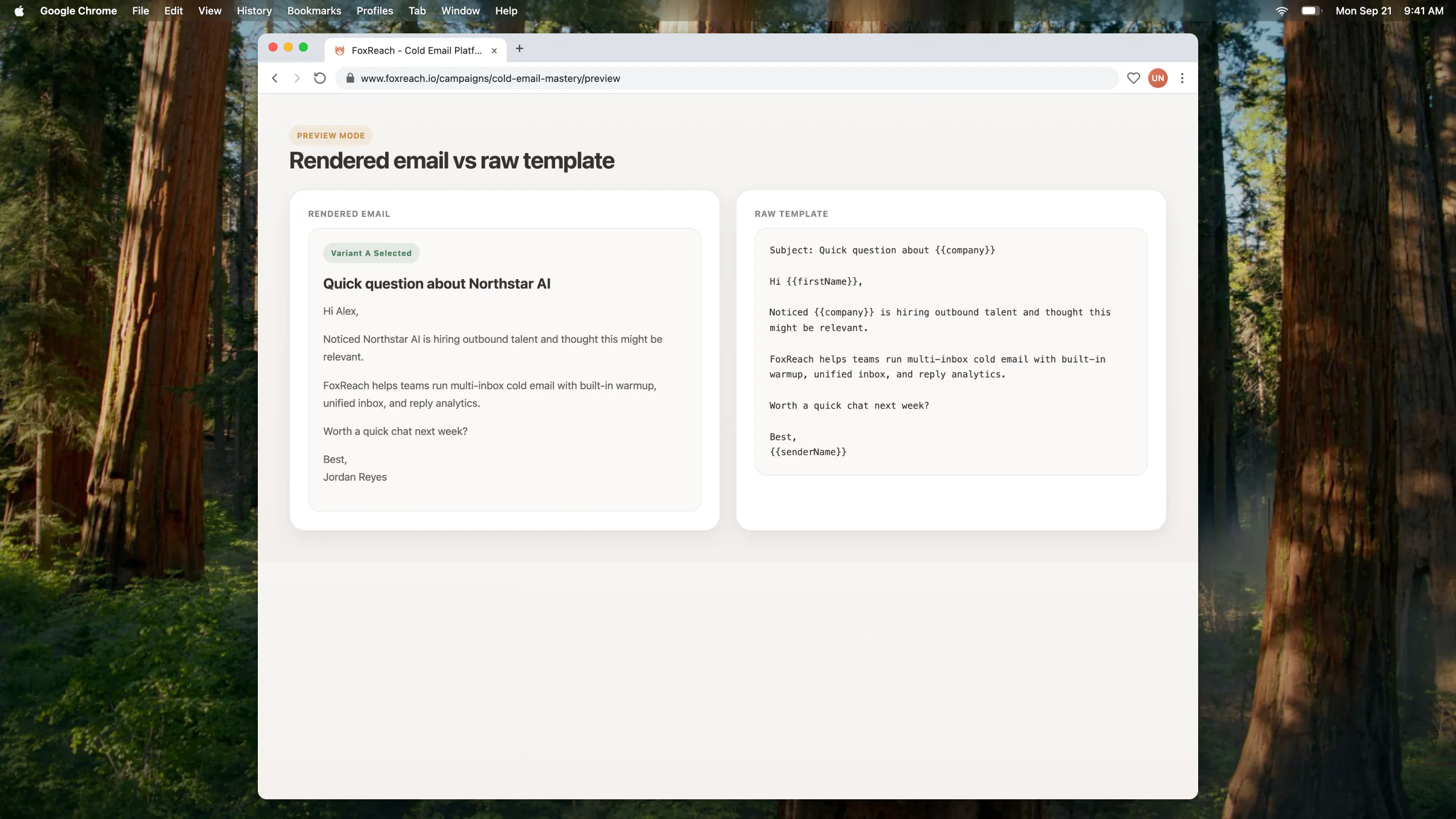1456x819 pixels.
Task: Click the Wi-Fi status icon
Action: click(x=1282, y=11)
